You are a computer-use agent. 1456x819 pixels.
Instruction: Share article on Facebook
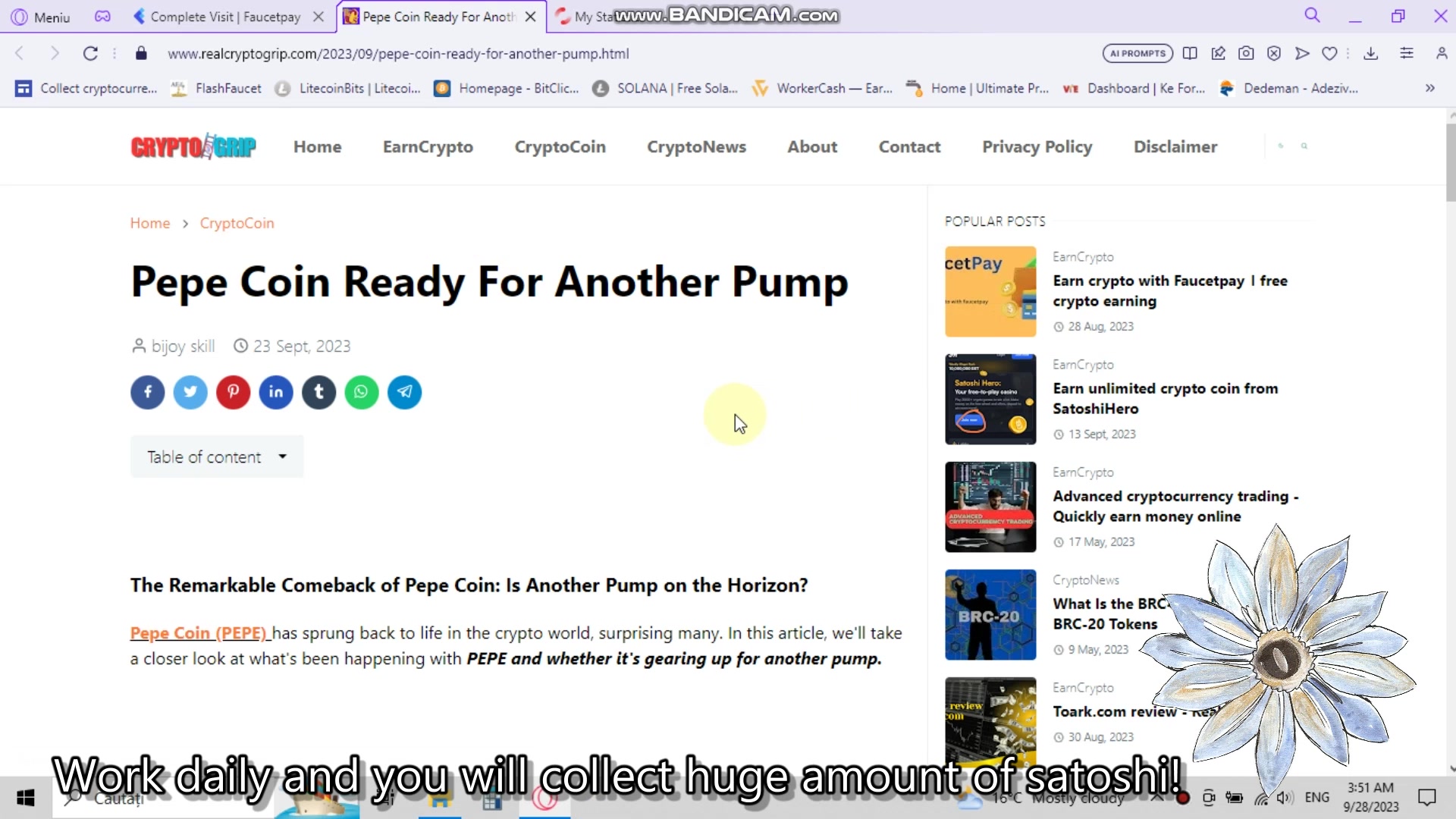(148, 392)
